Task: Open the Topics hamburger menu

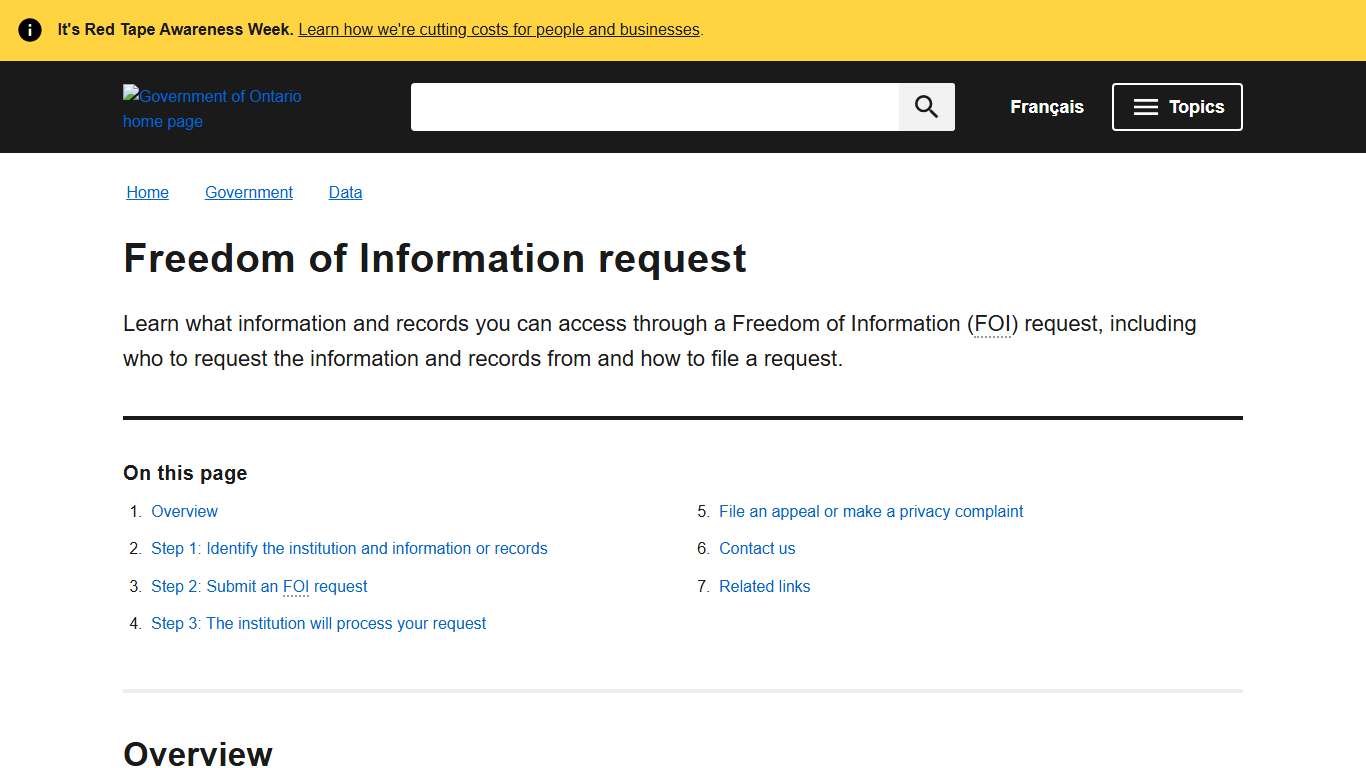Action: 1177,106
